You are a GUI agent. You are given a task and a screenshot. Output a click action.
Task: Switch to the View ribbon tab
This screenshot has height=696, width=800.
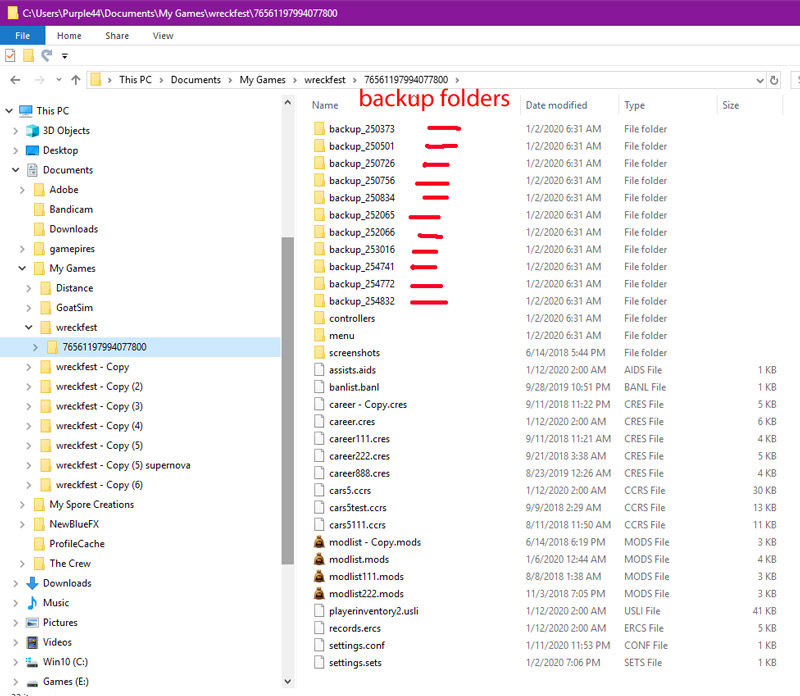(x=163, y=36)
